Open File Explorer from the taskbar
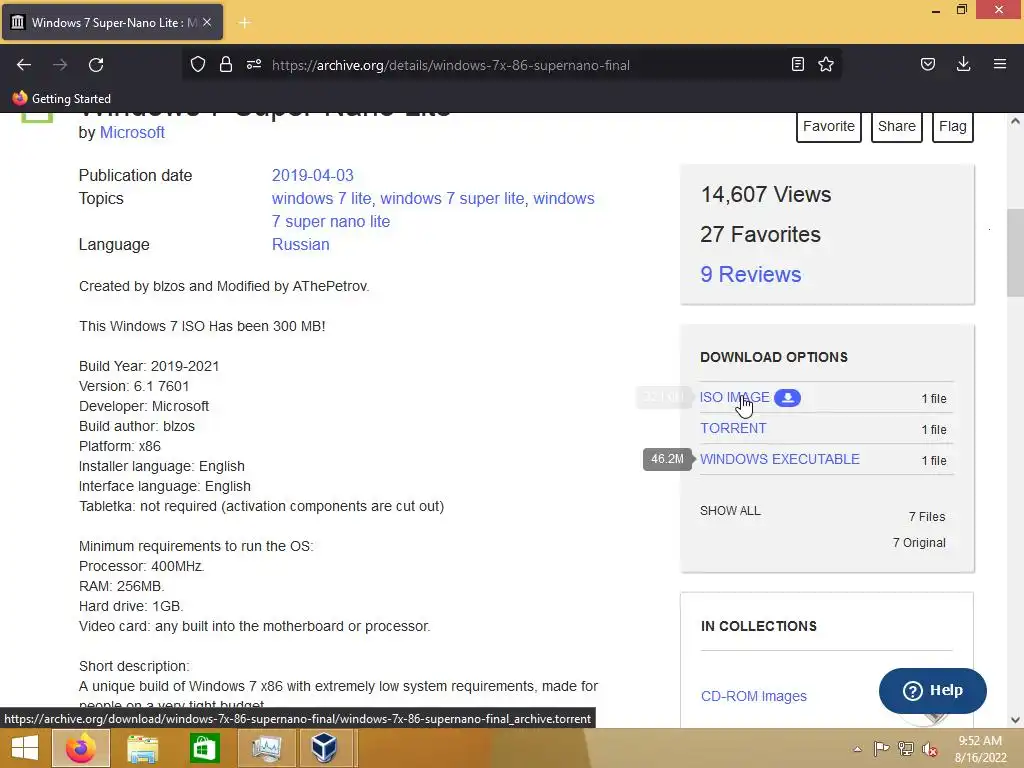Viewport: 1024px width, 768px height. pyautogui.click(x=142, y=748)
